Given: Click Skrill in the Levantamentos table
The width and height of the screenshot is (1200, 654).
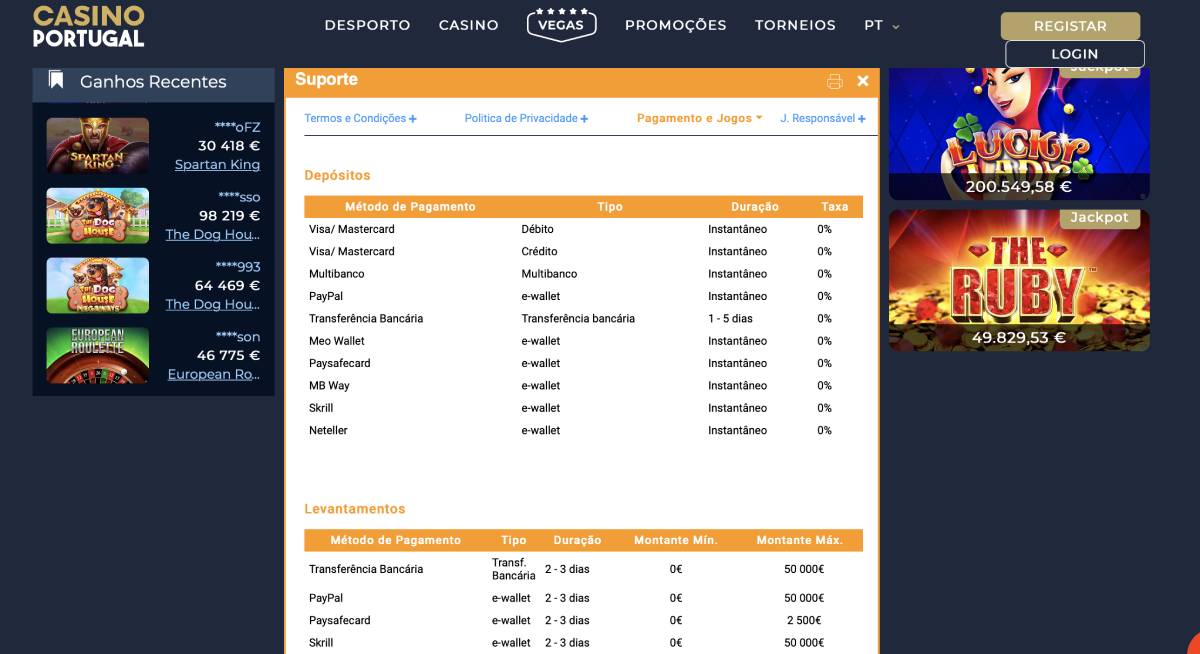Looking at the screenshot, I should click(321, 643).
